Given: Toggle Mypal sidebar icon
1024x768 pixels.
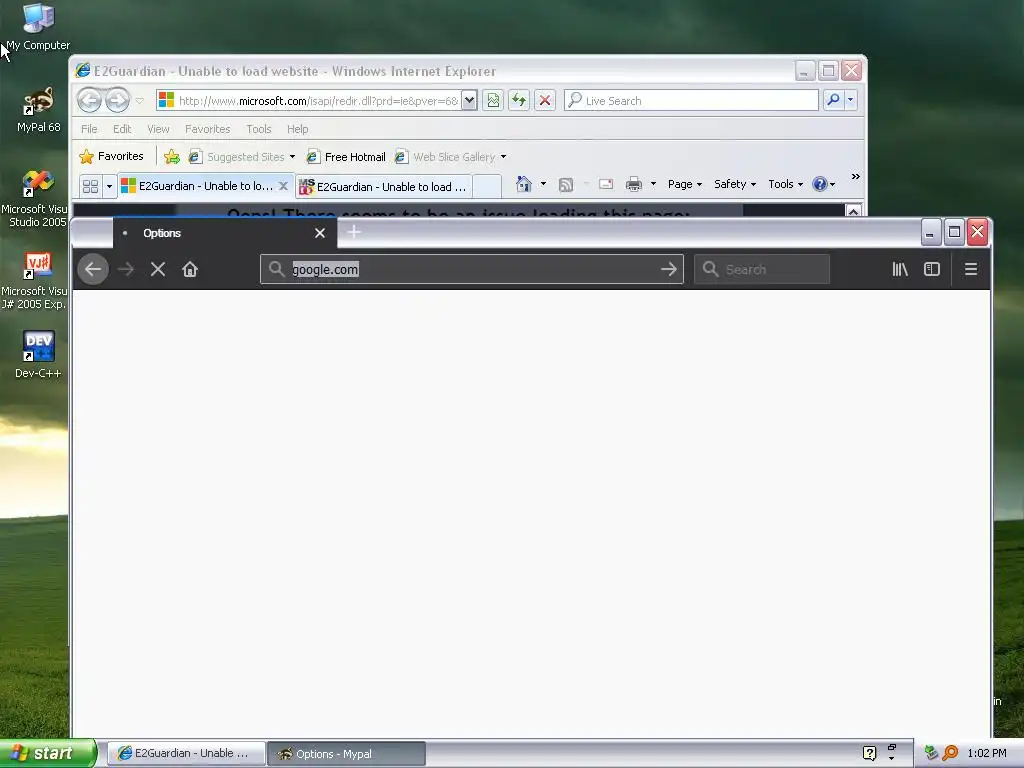Looking at the screenshot, I should point(932,269).
